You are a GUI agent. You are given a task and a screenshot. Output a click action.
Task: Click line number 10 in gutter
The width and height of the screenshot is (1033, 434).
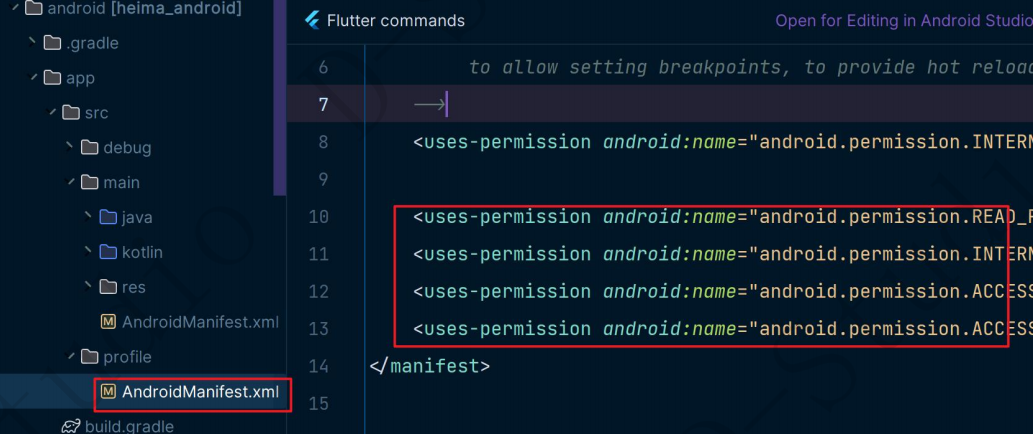pyautogui.click(x=319, y=217)
